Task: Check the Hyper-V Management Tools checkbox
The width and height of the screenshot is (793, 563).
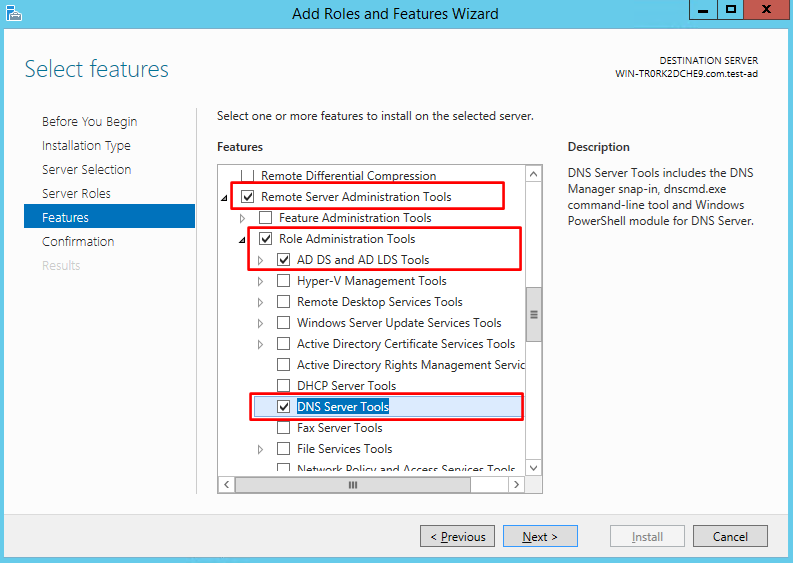Action: (284, 281)
